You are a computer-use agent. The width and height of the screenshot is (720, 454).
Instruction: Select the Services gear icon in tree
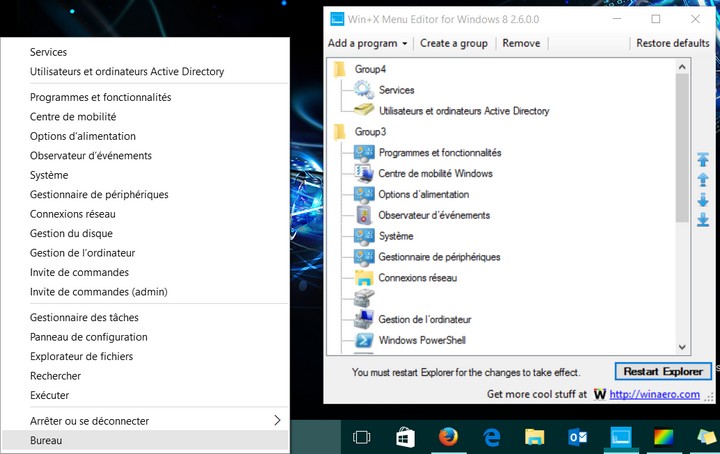click(x=364, y=90)
